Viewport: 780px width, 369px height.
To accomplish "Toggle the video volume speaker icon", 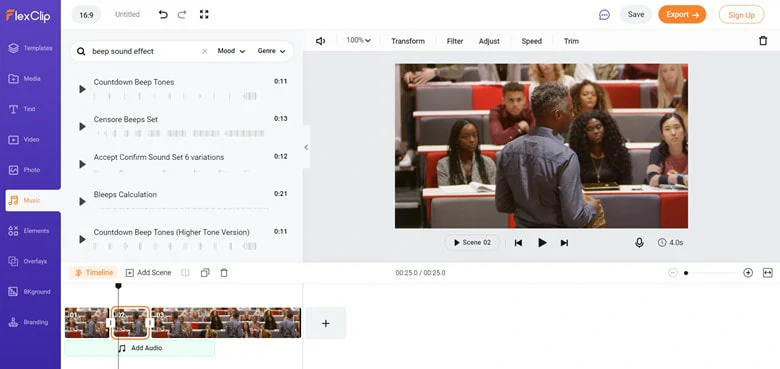I will (x=320, y=41).
